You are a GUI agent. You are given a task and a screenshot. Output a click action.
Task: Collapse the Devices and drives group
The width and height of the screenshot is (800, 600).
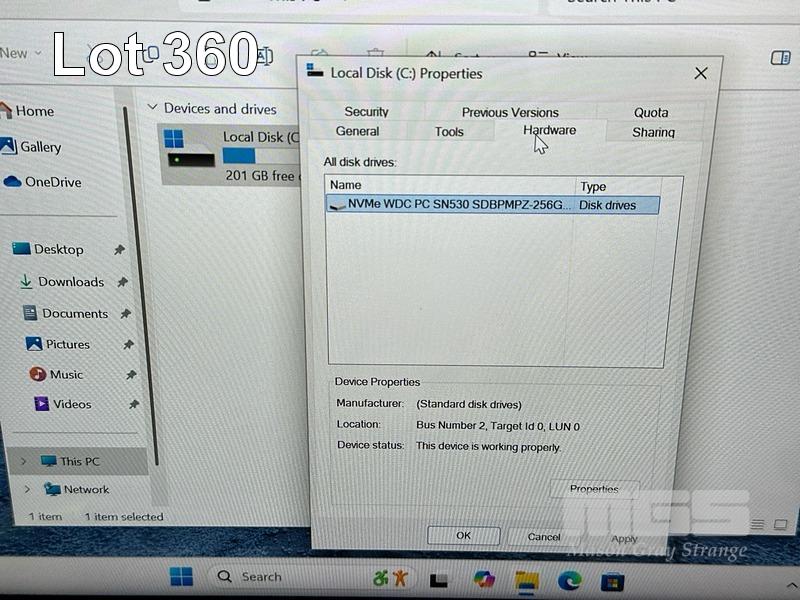[153, 108]
